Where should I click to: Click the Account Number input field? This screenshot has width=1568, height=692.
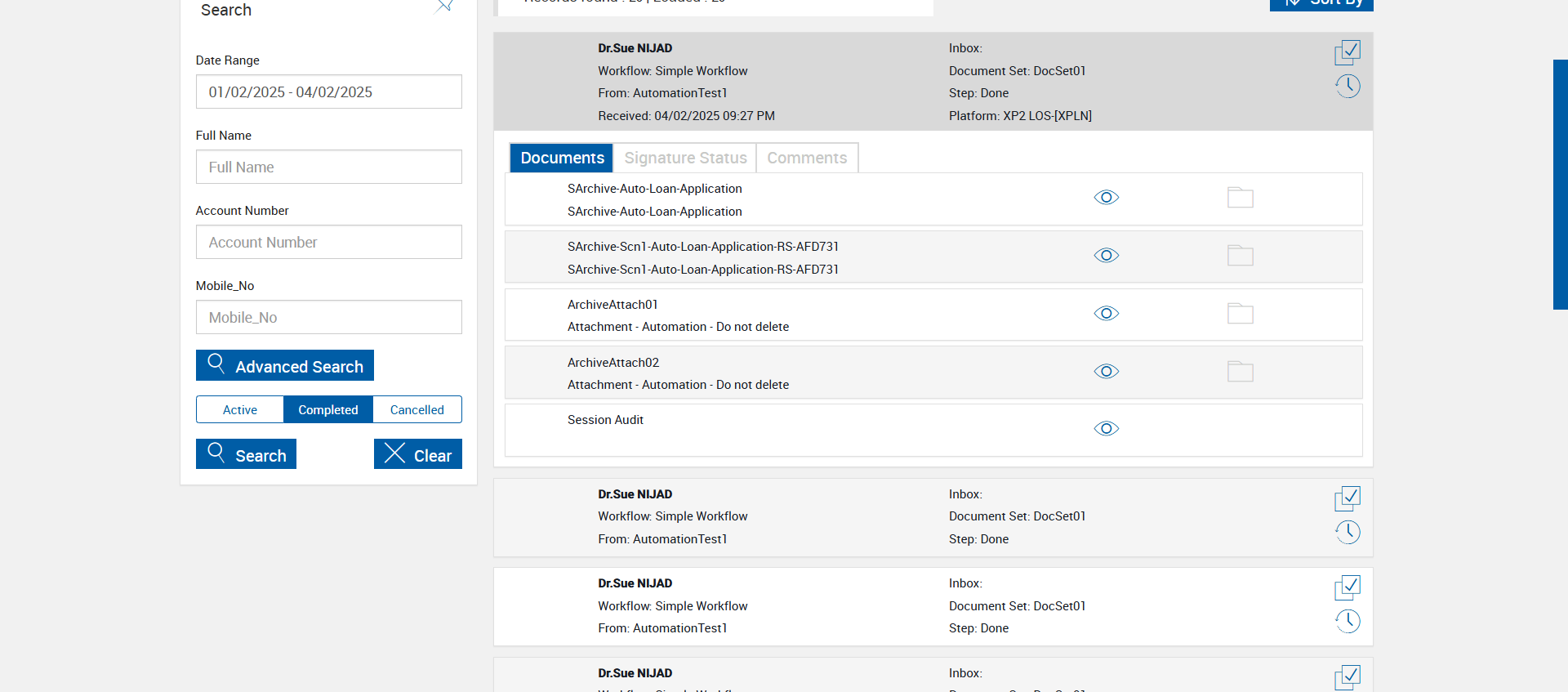328,243
